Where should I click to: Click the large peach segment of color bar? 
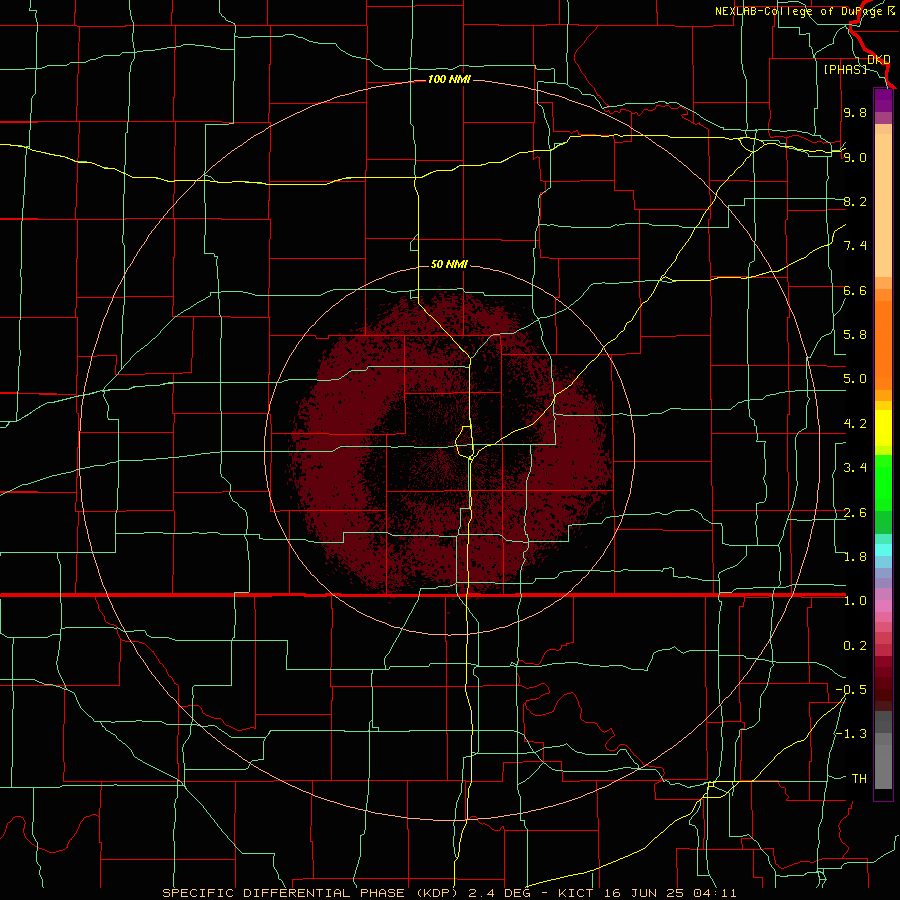[883, 205]
